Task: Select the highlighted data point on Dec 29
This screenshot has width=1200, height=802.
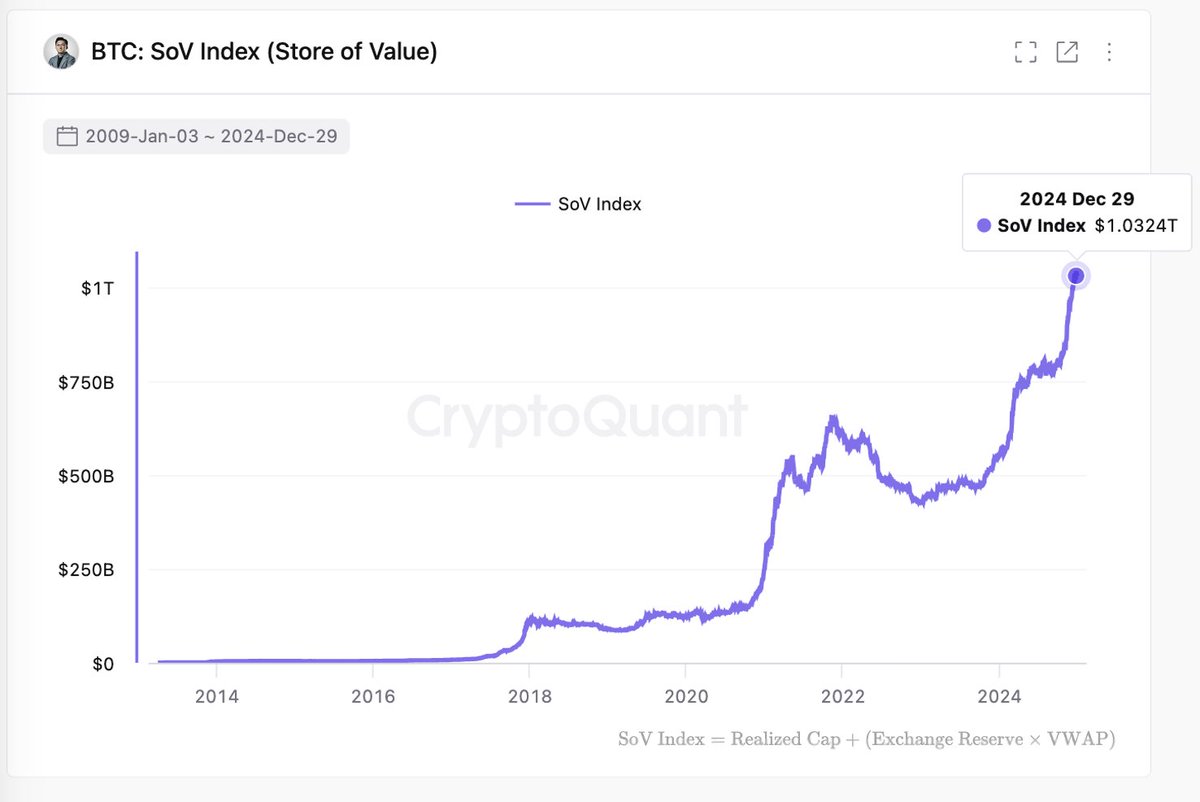Action: 1075,275
